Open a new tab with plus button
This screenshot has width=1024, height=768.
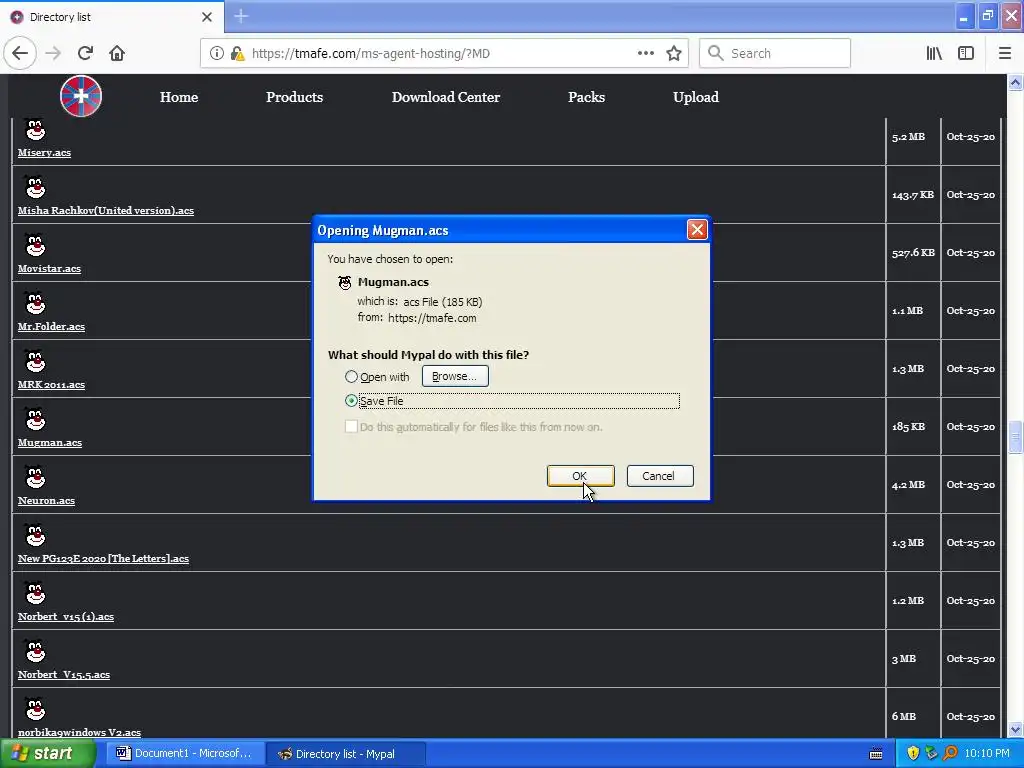pyautogui.click(x=241, y=16)
